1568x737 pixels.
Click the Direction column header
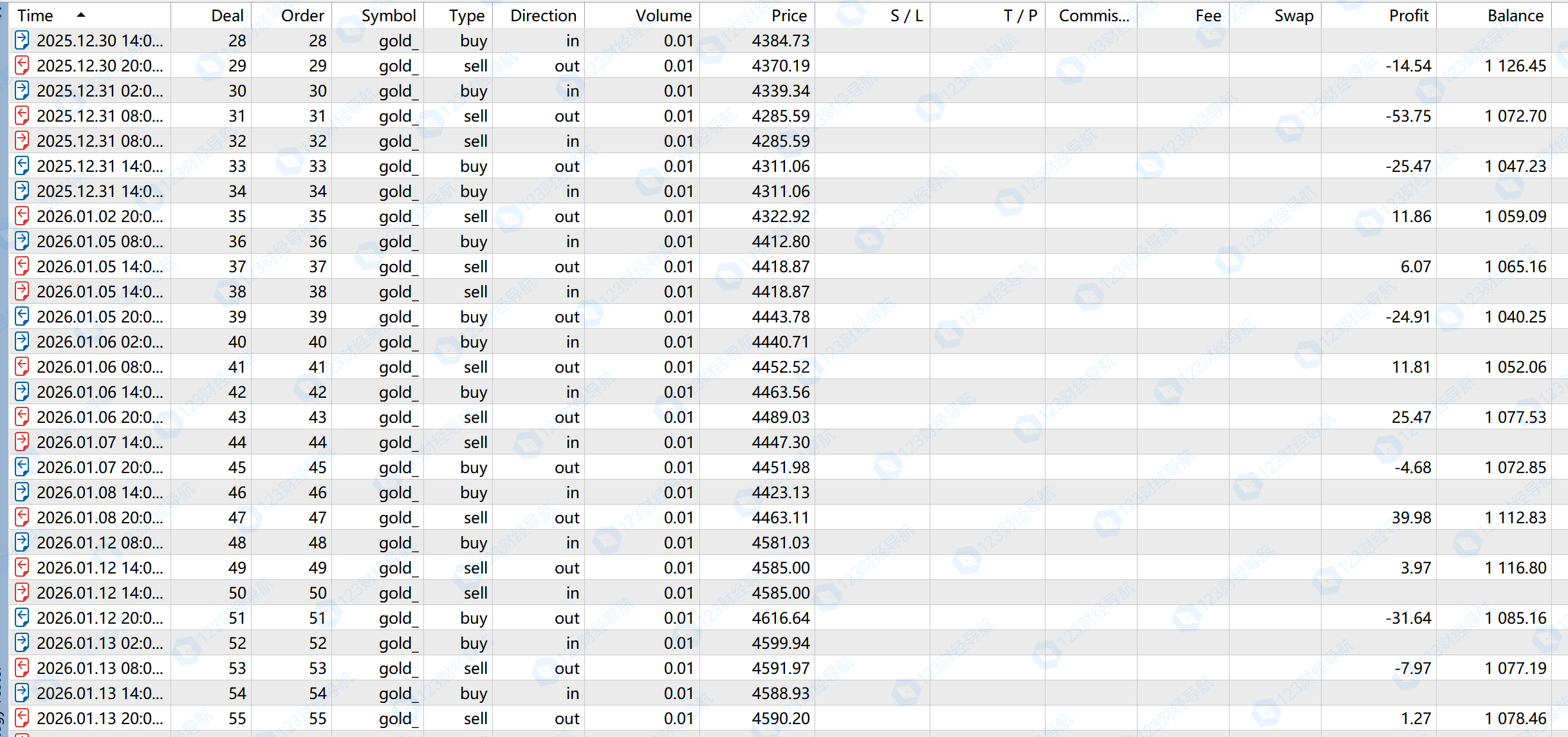543,15
